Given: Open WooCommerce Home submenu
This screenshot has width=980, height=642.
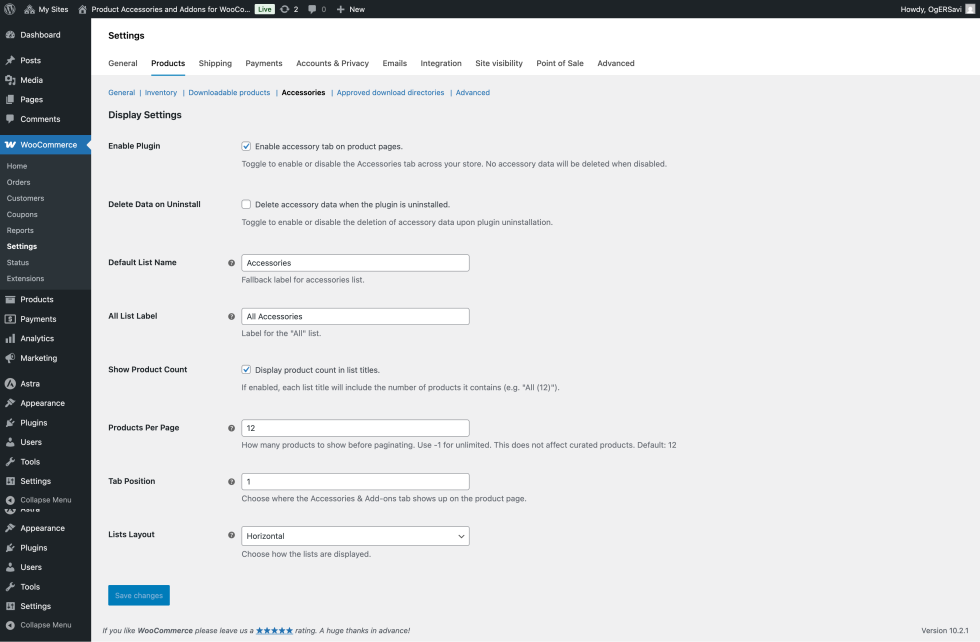Looking at the screenshot, I should tap(17, 166).
